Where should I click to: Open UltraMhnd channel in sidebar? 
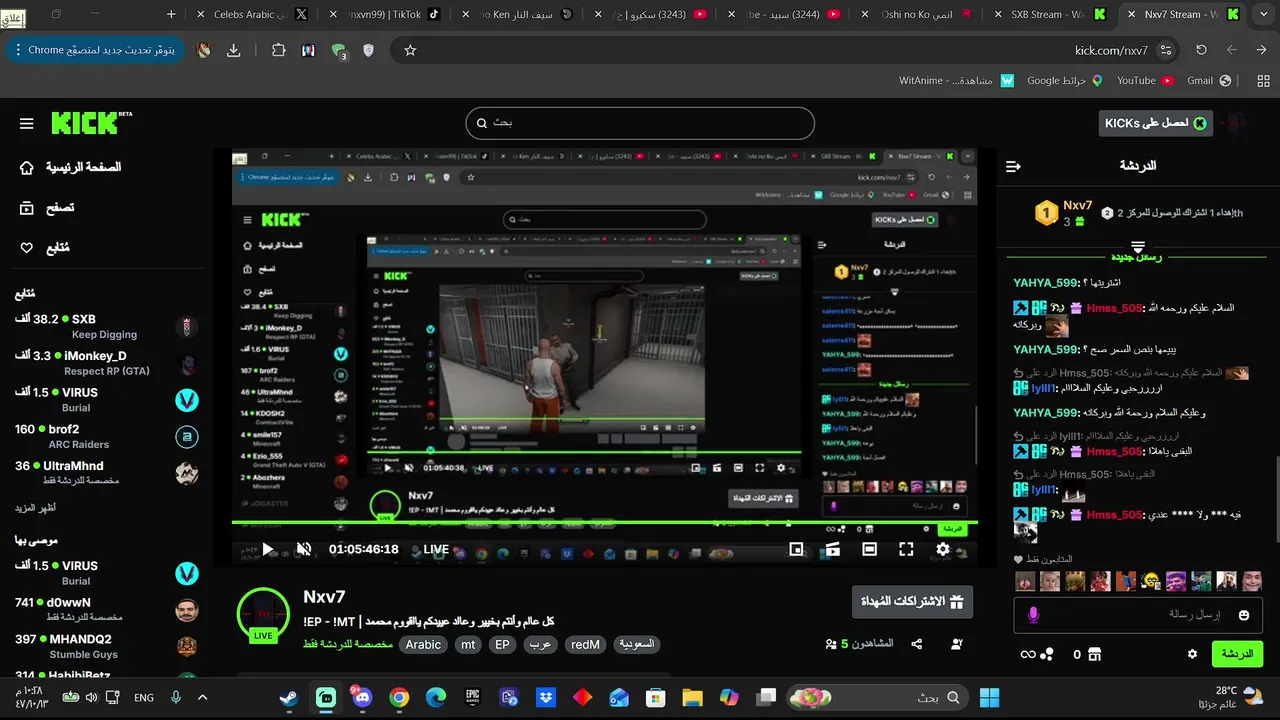[106, 473]
